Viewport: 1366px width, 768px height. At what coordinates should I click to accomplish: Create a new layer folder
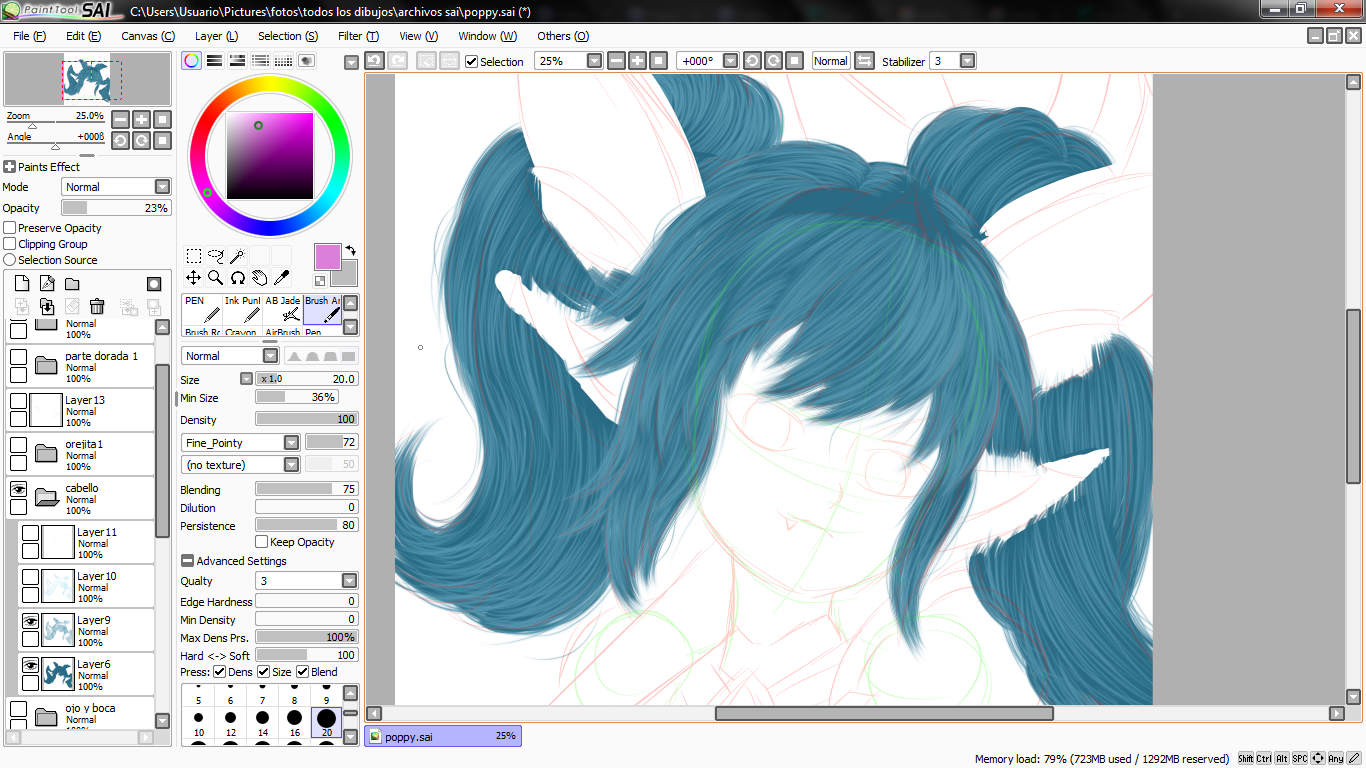point(72,284)
